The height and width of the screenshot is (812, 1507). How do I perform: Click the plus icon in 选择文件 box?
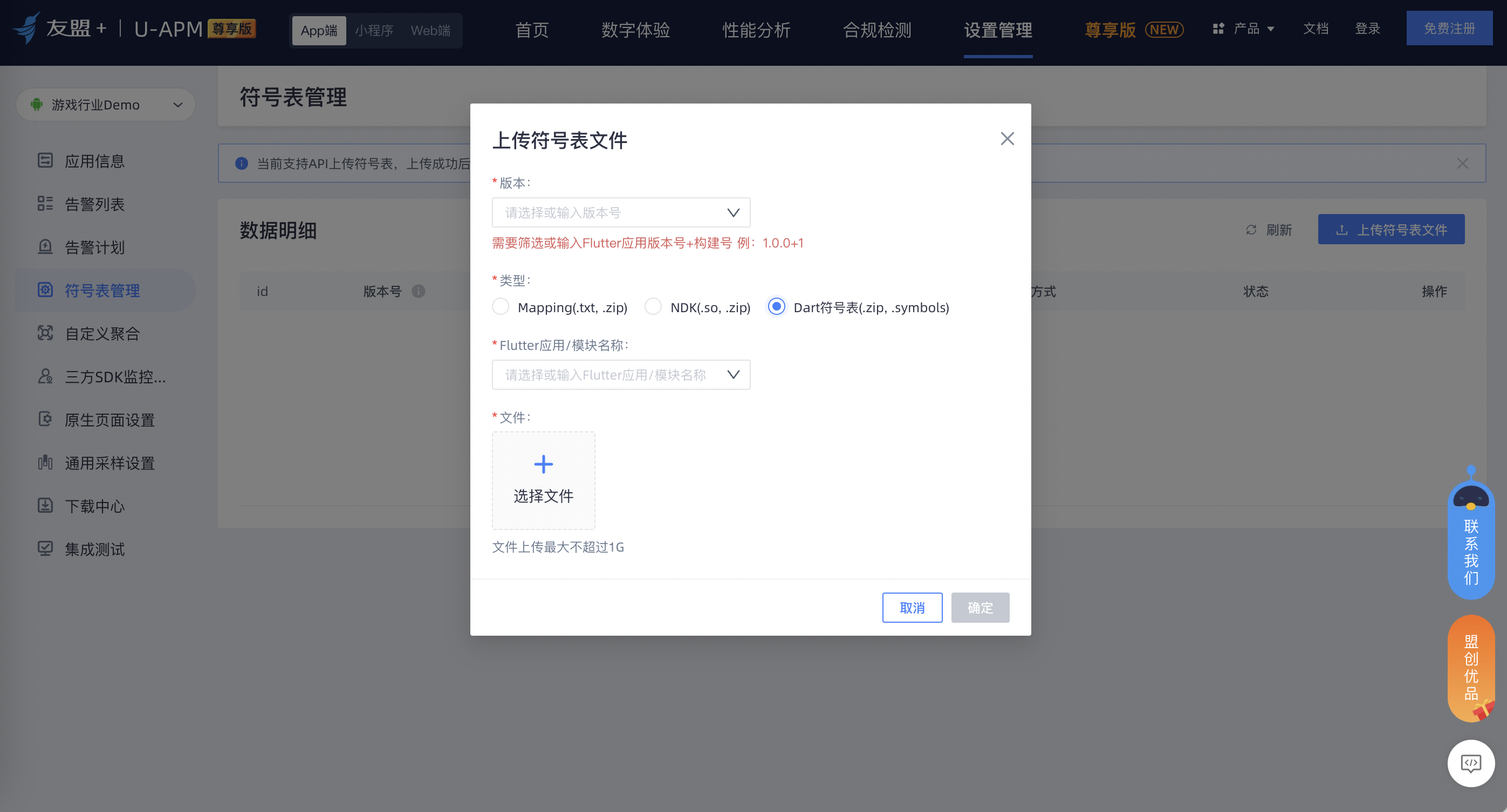click(x=544, y=464)
